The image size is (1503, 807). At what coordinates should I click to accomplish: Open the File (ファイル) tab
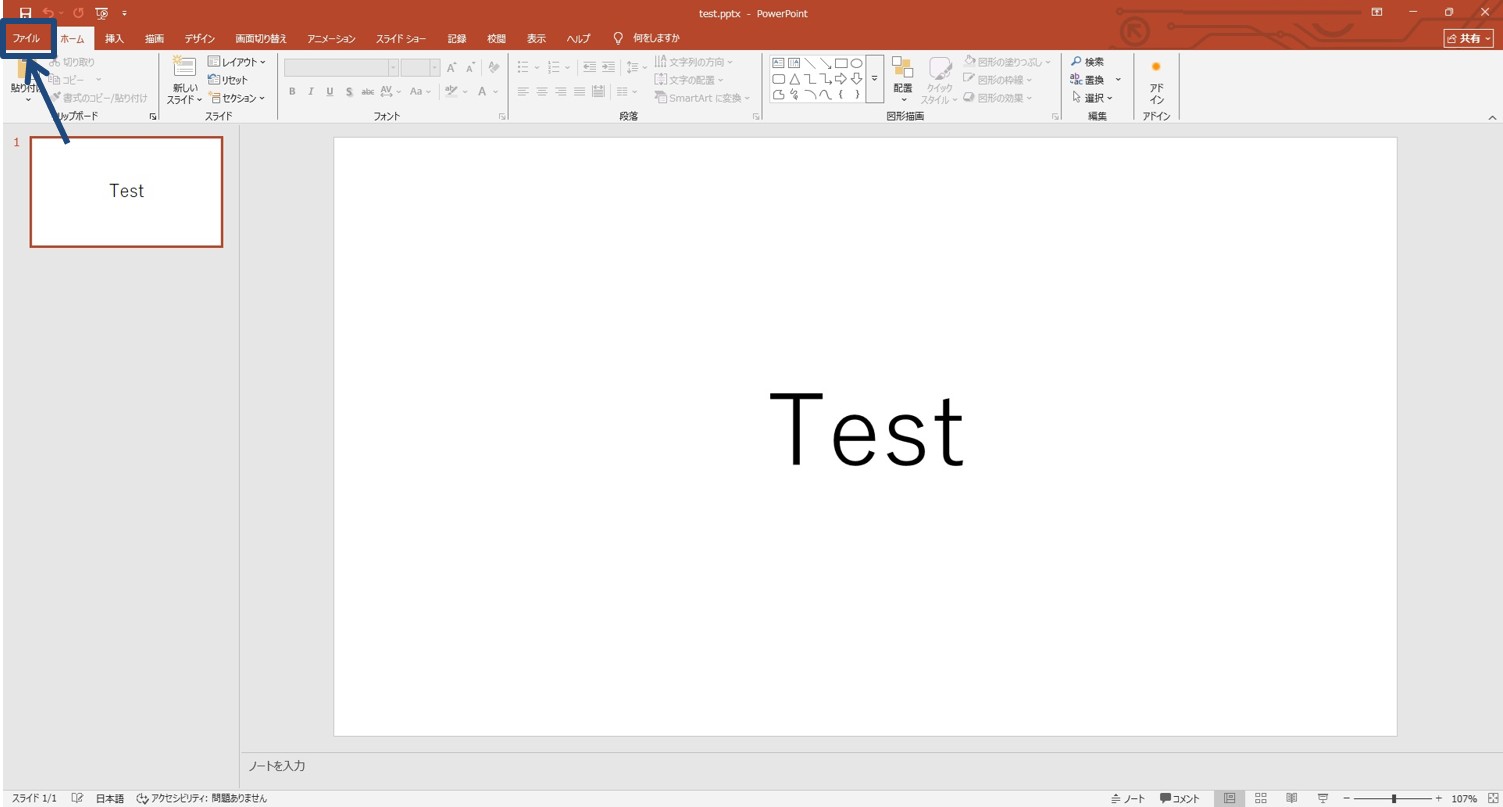[x=26, y=39]
